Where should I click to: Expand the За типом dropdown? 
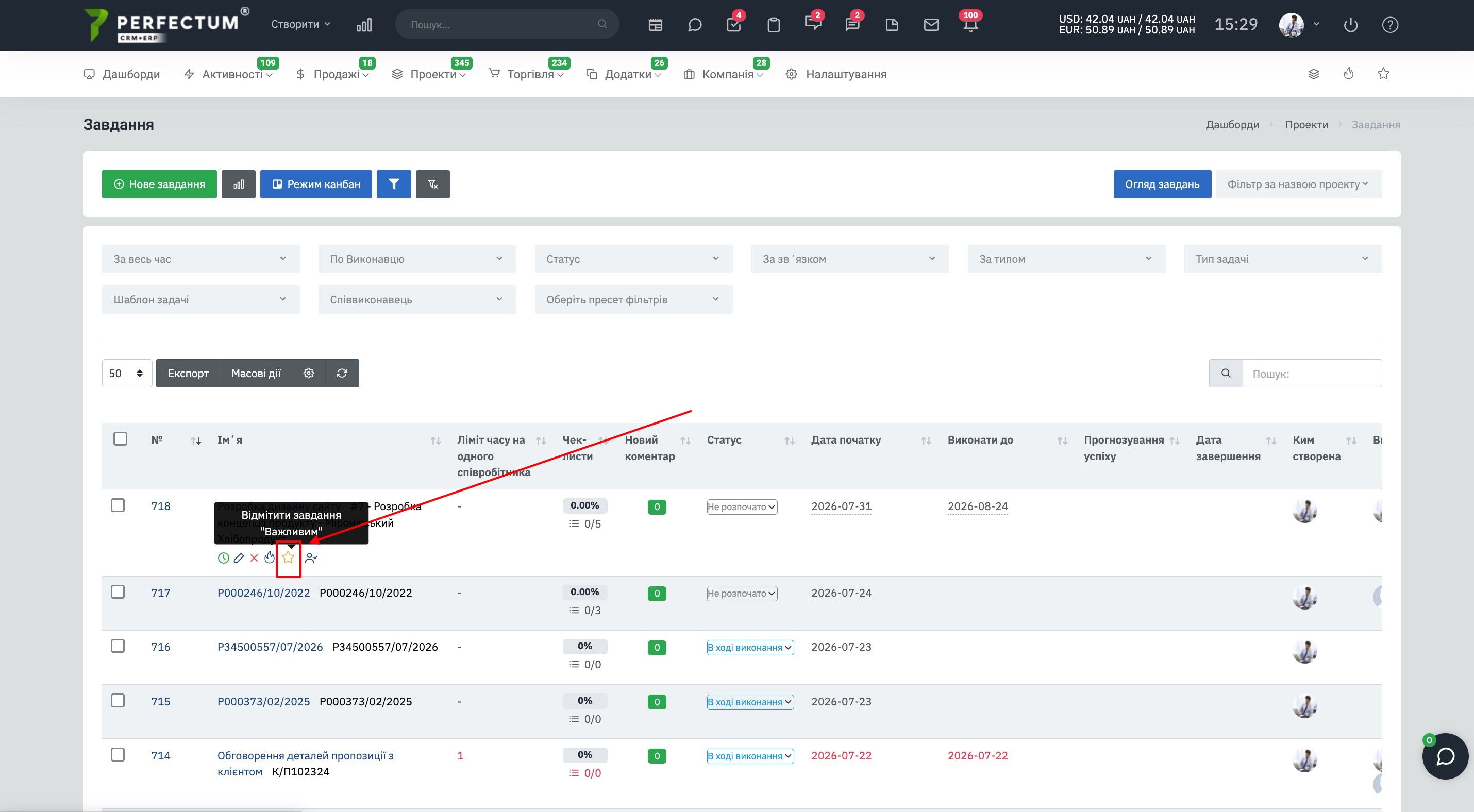1067,259
